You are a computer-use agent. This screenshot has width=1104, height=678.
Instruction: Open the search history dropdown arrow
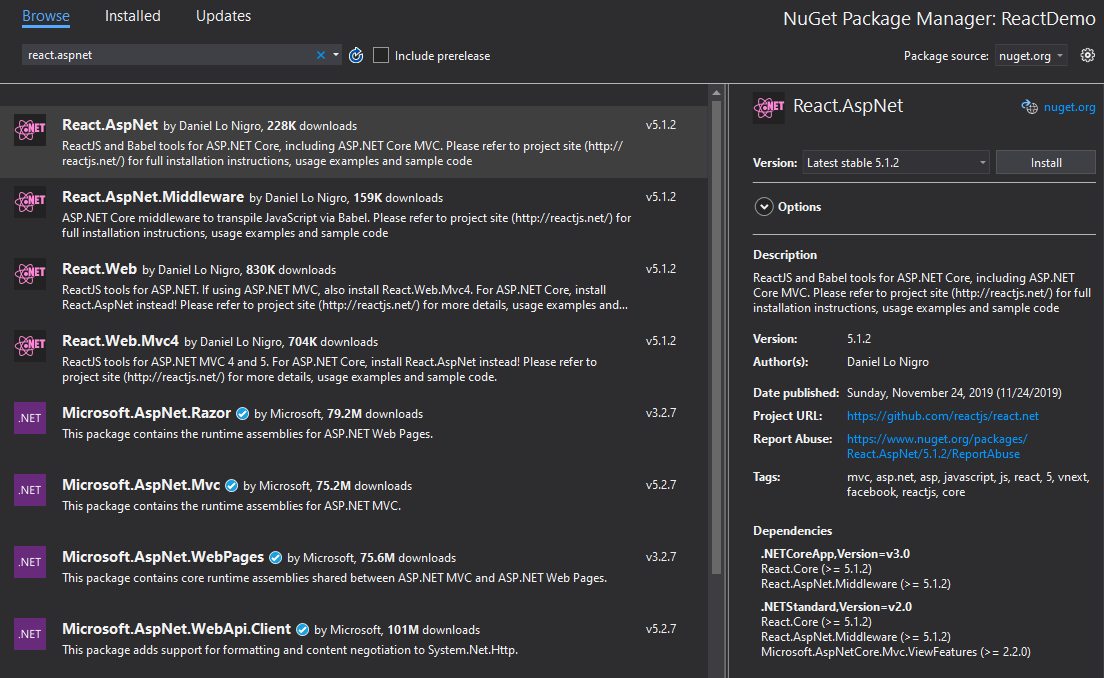pyautogui.click(x=336, y=55)
